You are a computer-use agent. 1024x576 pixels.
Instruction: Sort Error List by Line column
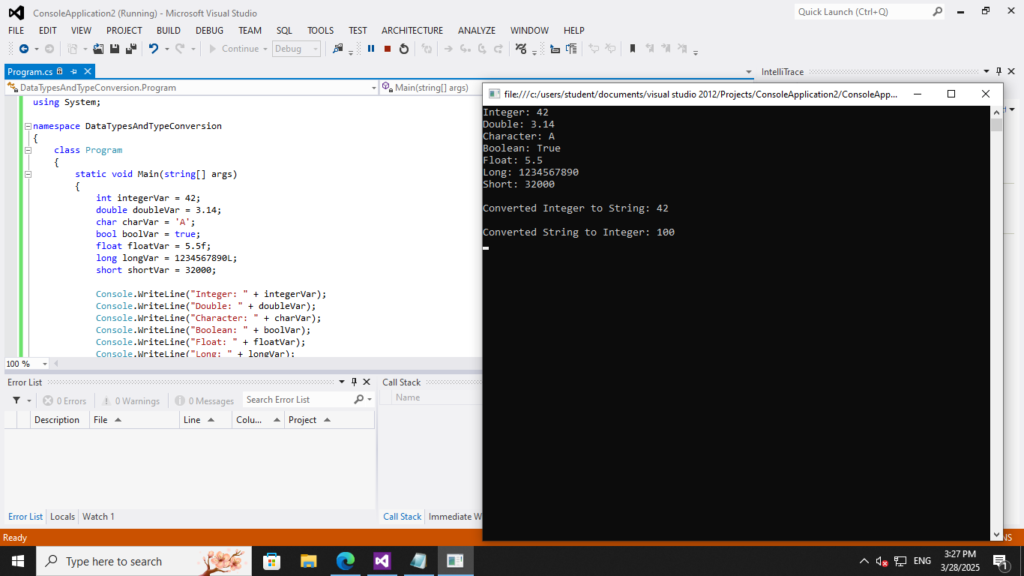click(x=206, y=420)
